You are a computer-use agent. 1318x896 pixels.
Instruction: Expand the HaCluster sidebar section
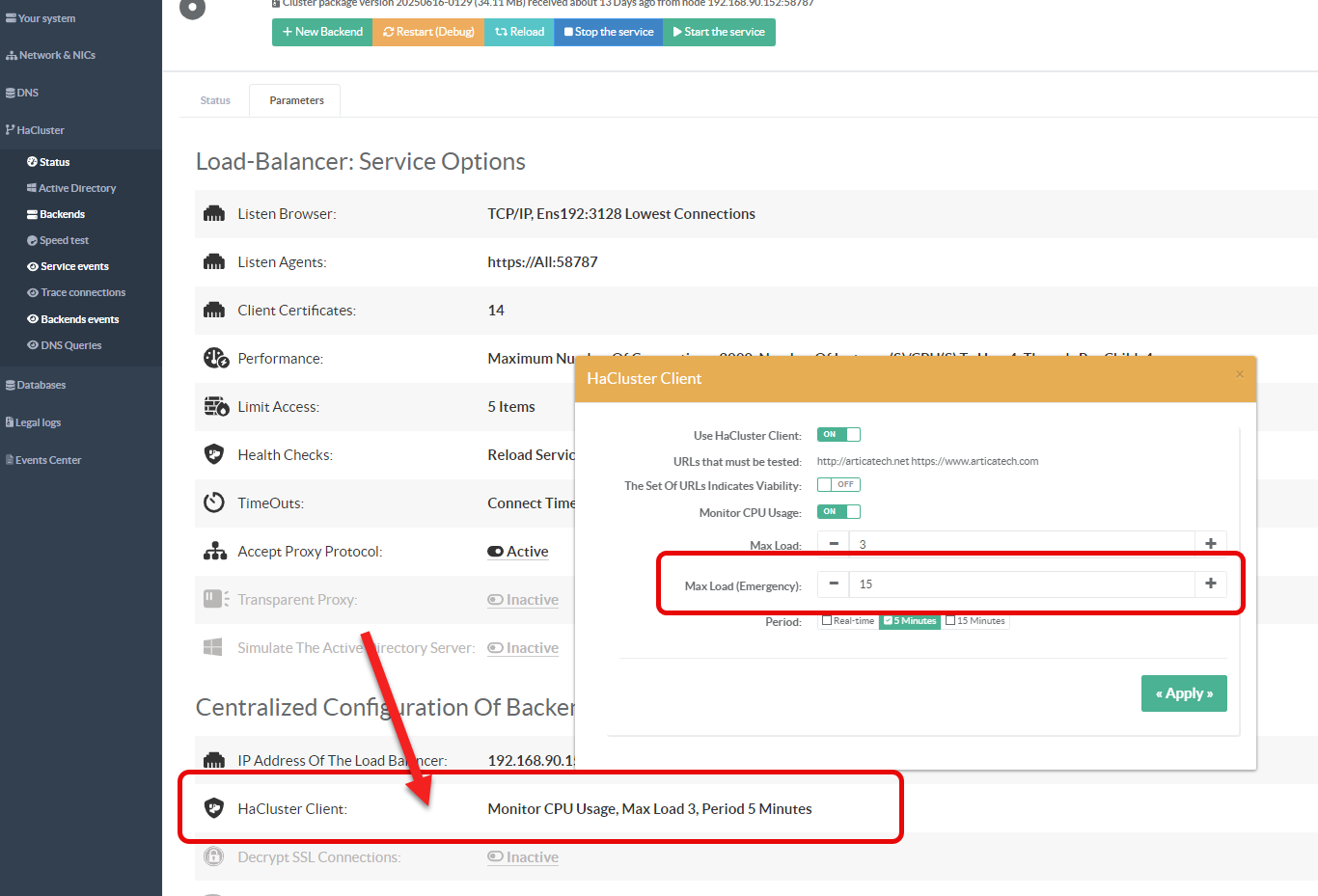[x=41, y=130]
